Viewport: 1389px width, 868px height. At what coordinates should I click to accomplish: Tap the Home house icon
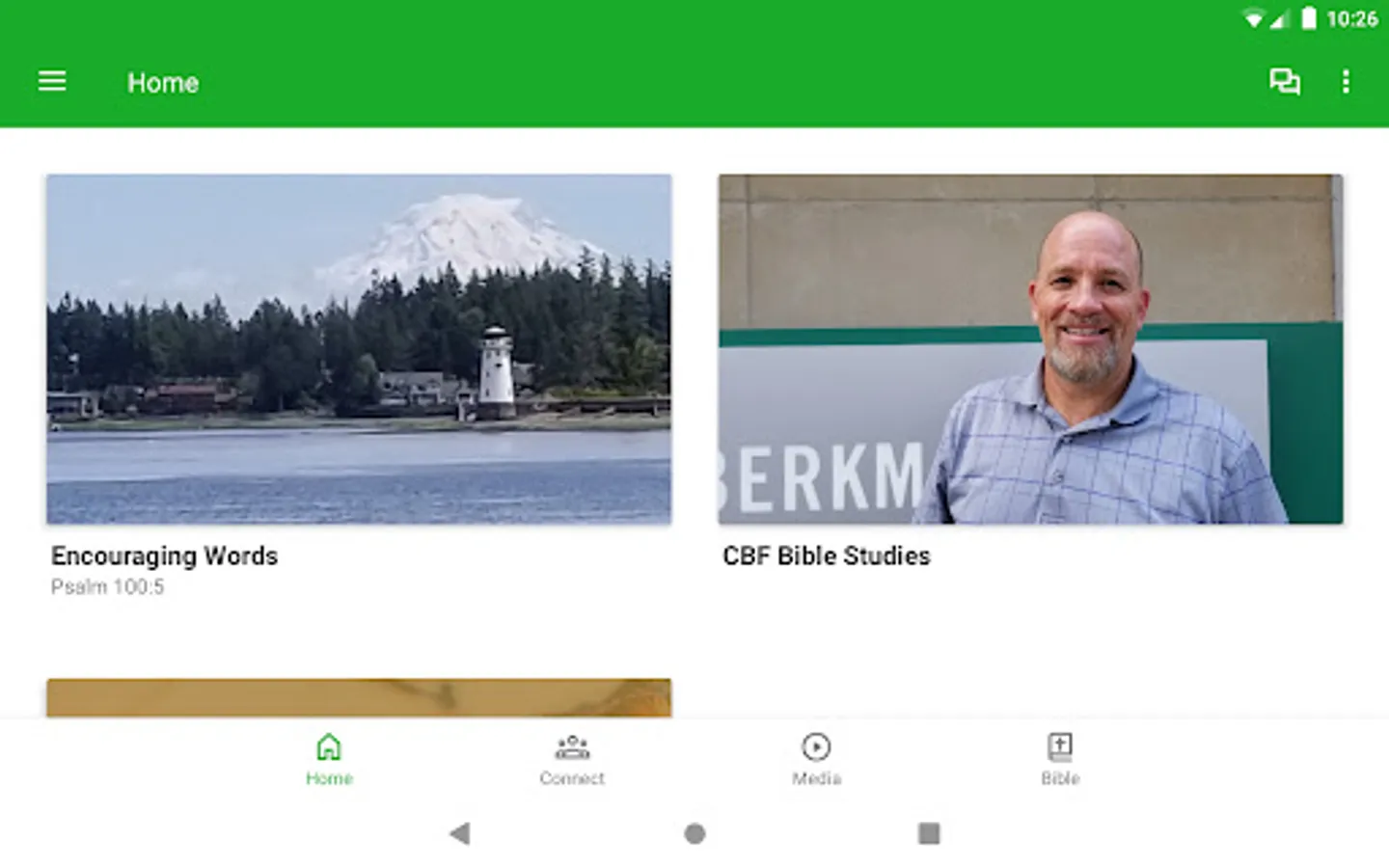[x=329, y=746]
